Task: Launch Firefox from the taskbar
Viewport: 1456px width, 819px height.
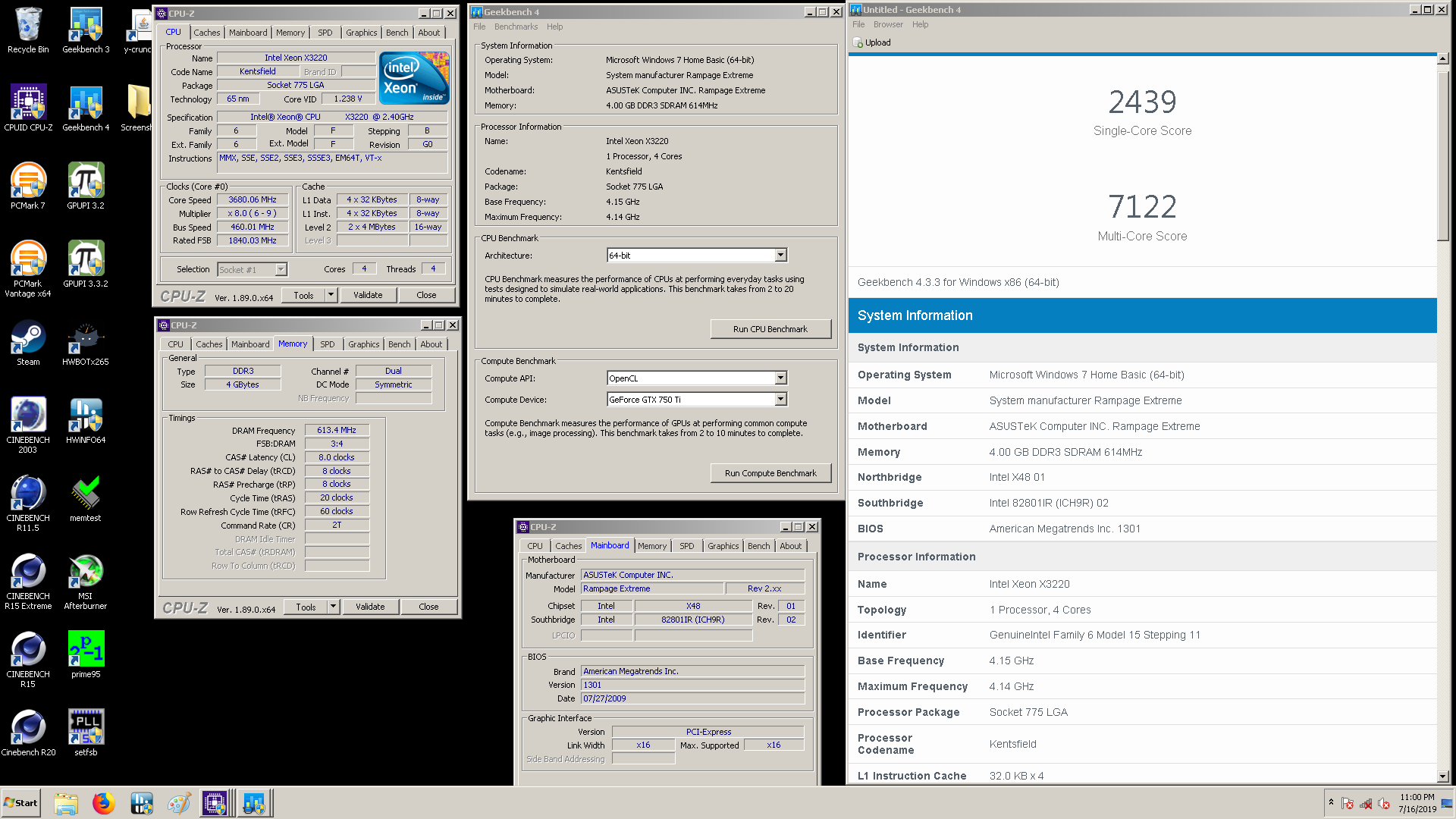Action: click(103, 803)
